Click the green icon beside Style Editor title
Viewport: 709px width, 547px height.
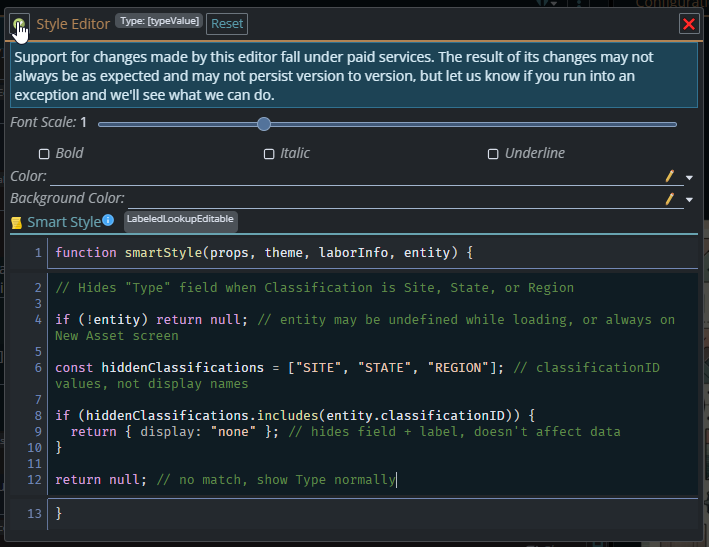[19, 24]
